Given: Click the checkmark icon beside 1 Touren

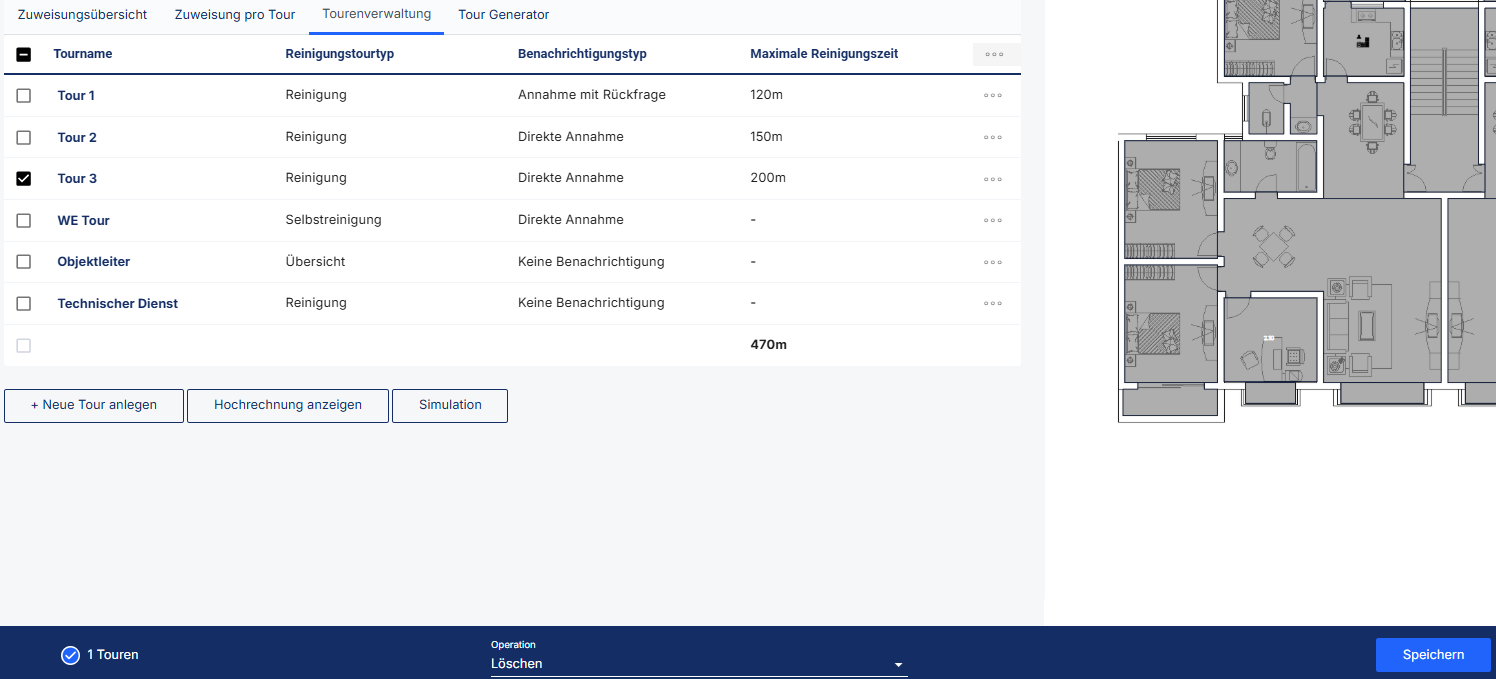Looking at the screenshot, I should tap(70, 655).
